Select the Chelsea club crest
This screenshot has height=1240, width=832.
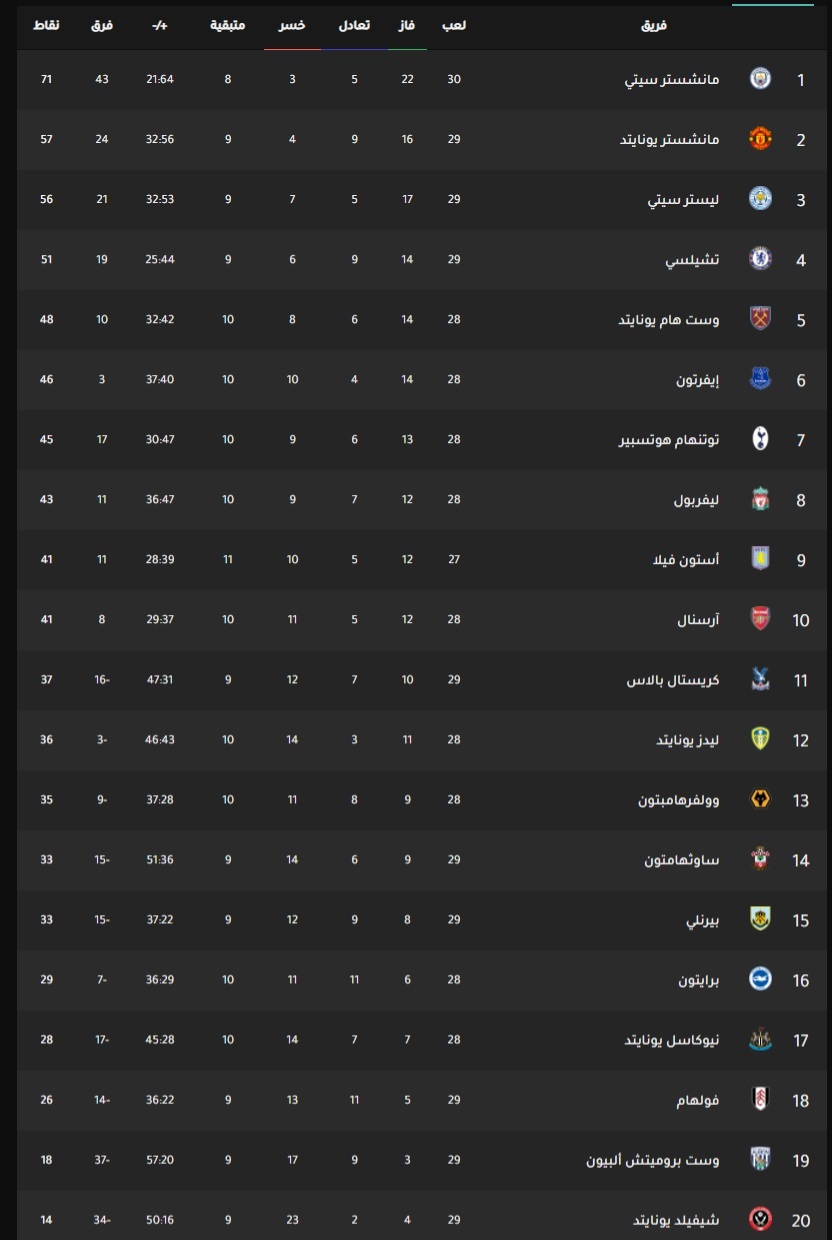760,259
